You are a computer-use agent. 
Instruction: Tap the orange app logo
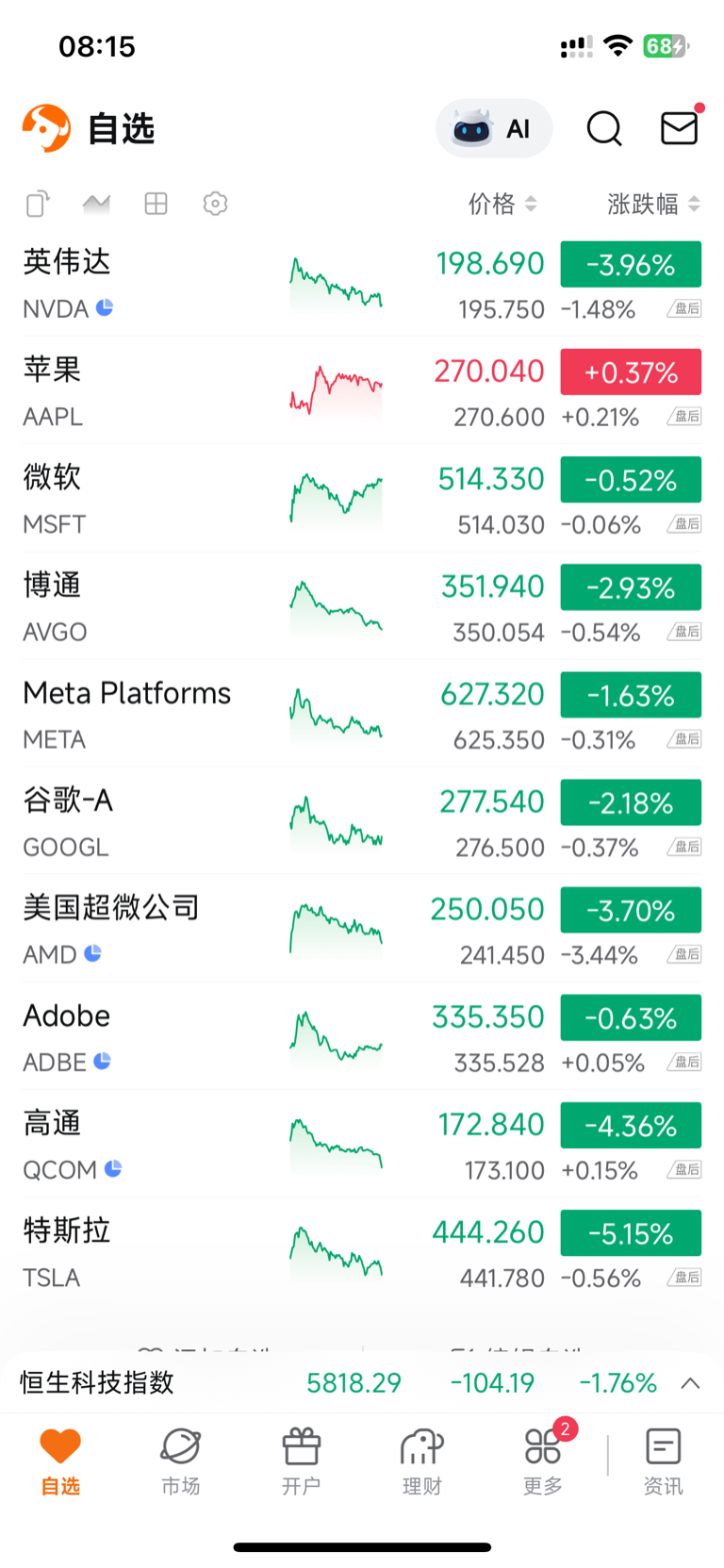pos(47,128)
